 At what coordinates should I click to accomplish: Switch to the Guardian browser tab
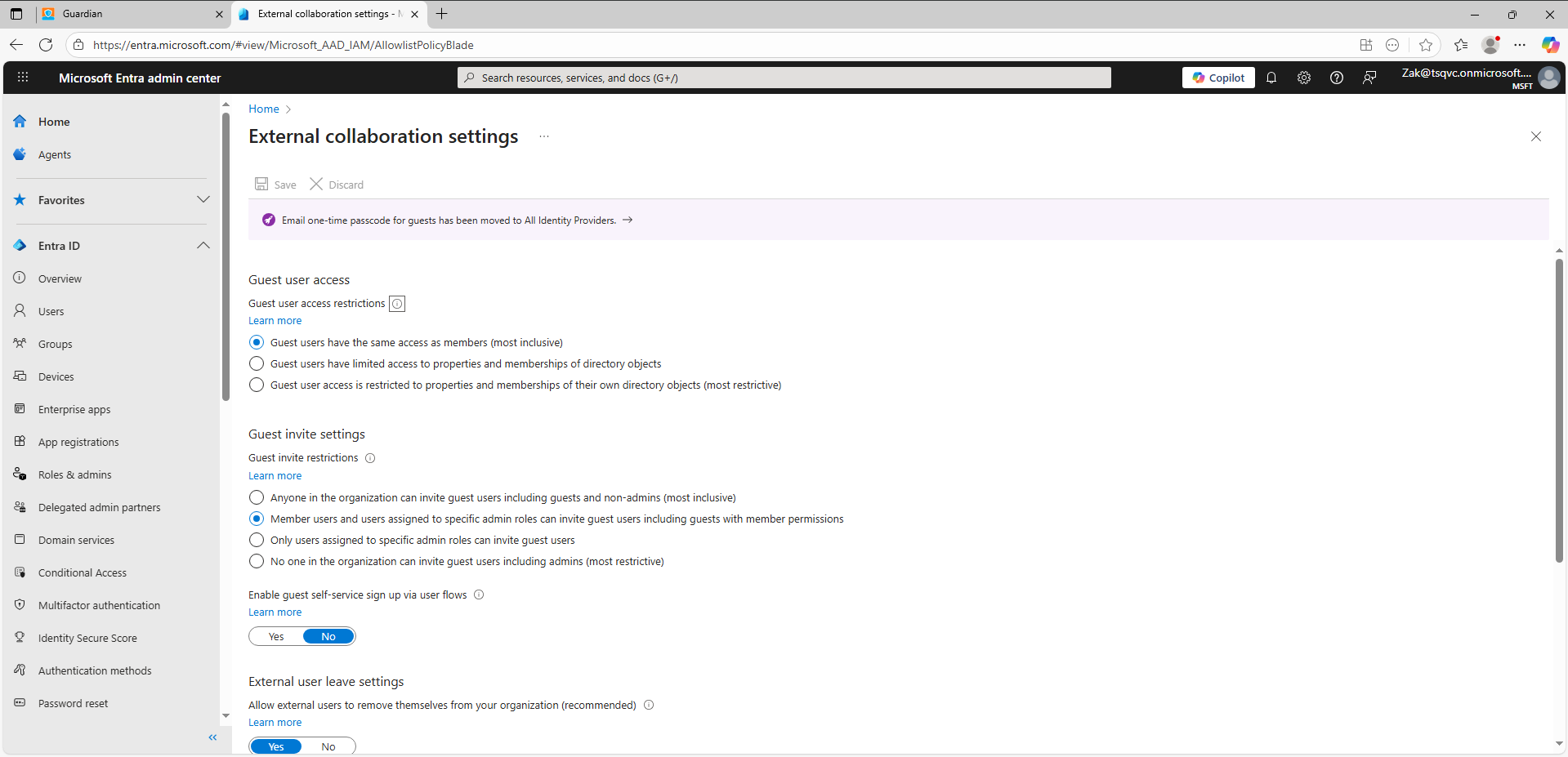point(131,14)
